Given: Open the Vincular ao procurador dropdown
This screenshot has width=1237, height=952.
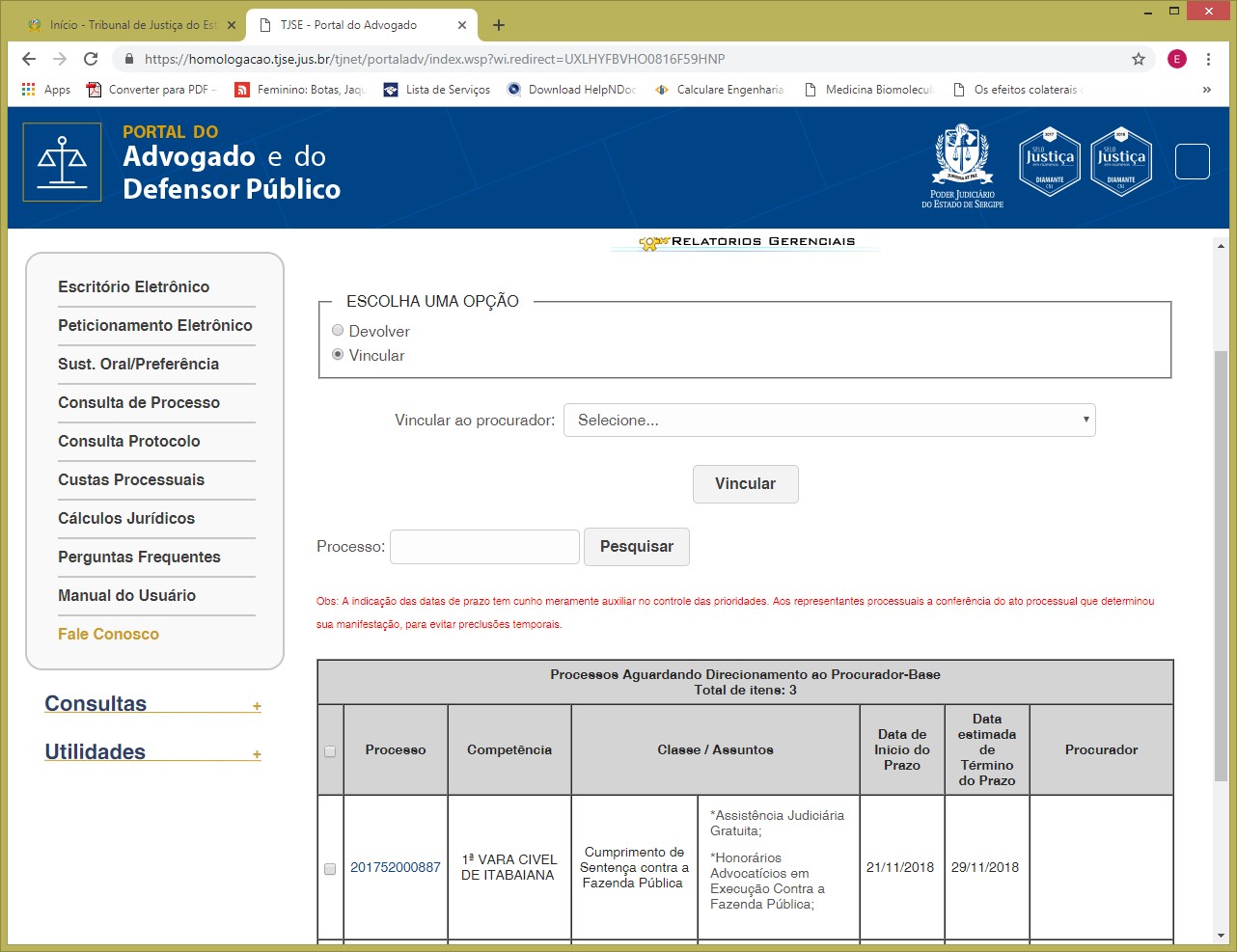Looking at the screenshot, I should (x=829, y=421).
